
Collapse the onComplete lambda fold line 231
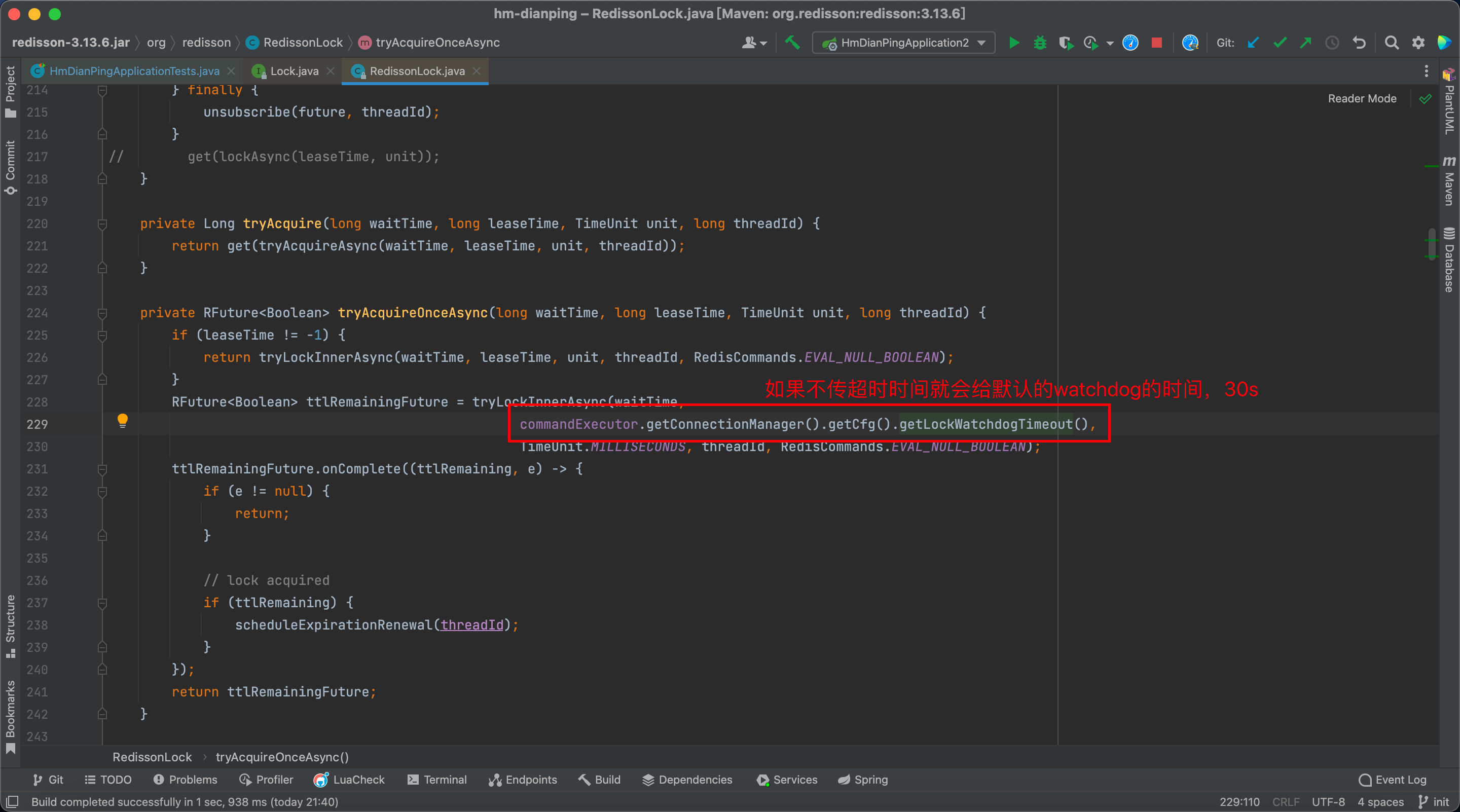click(102, 470)
